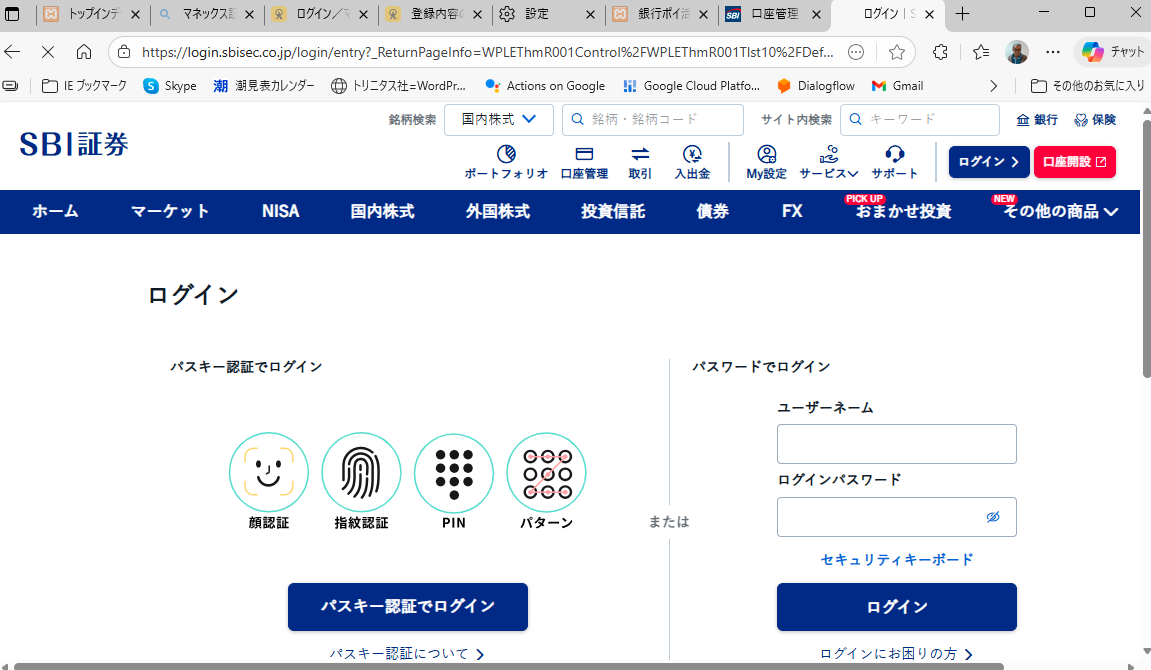Image resolution: width=1151 pixels, height=670 pixels.
Task: Expand the 国内株式 search type dropdown
Action: point(498,120)
